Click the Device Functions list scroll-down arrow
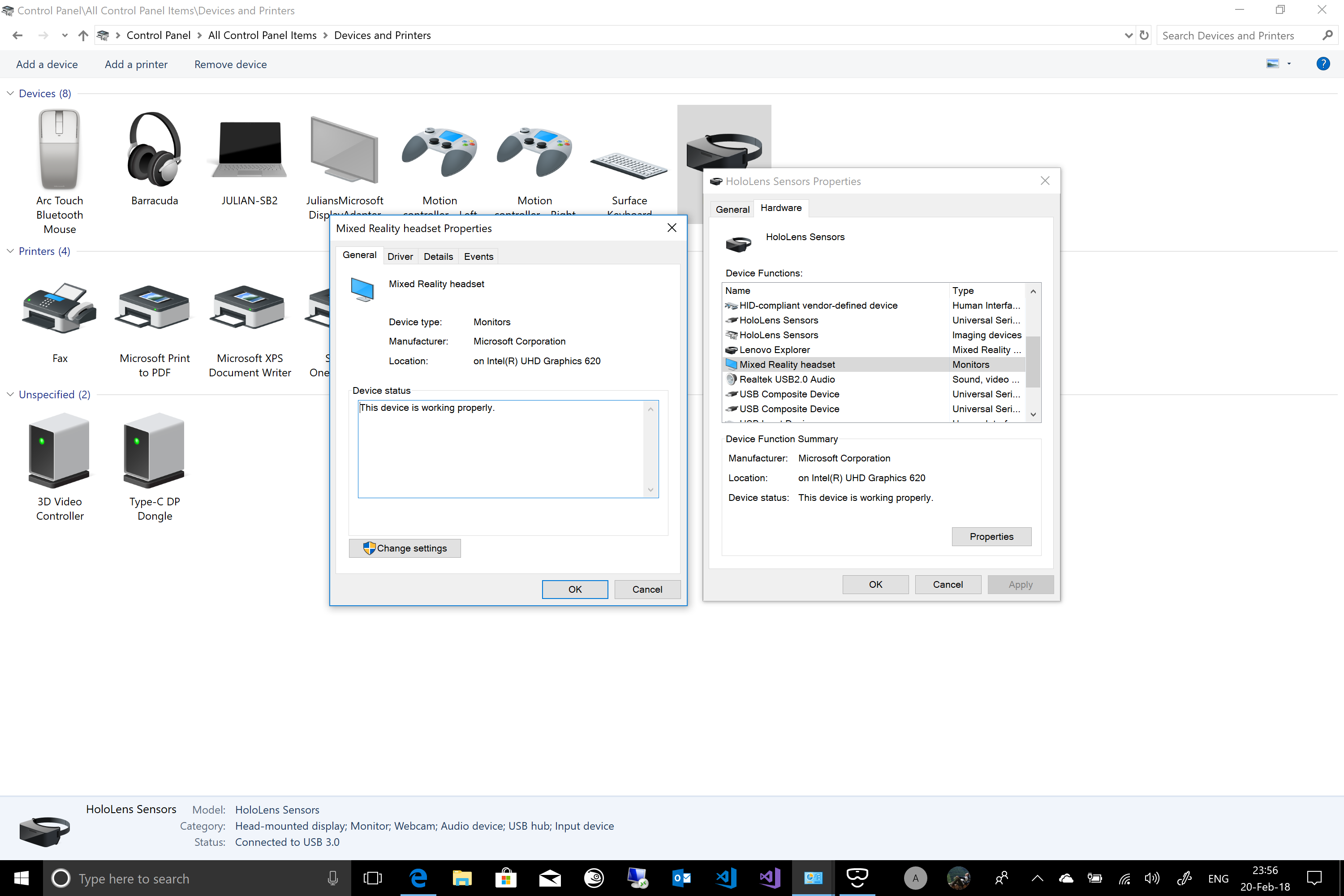 pos(1033,414)
